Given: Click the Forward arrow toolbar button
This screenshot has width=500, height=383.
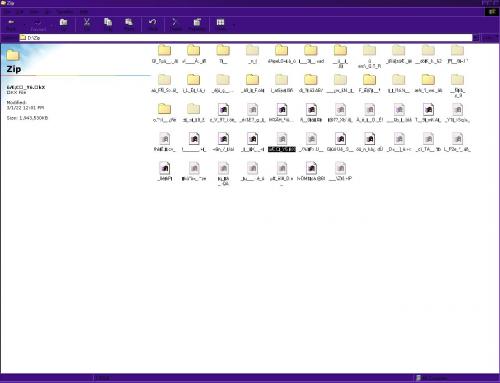Looking at the screenshot, I should (38, 24).
